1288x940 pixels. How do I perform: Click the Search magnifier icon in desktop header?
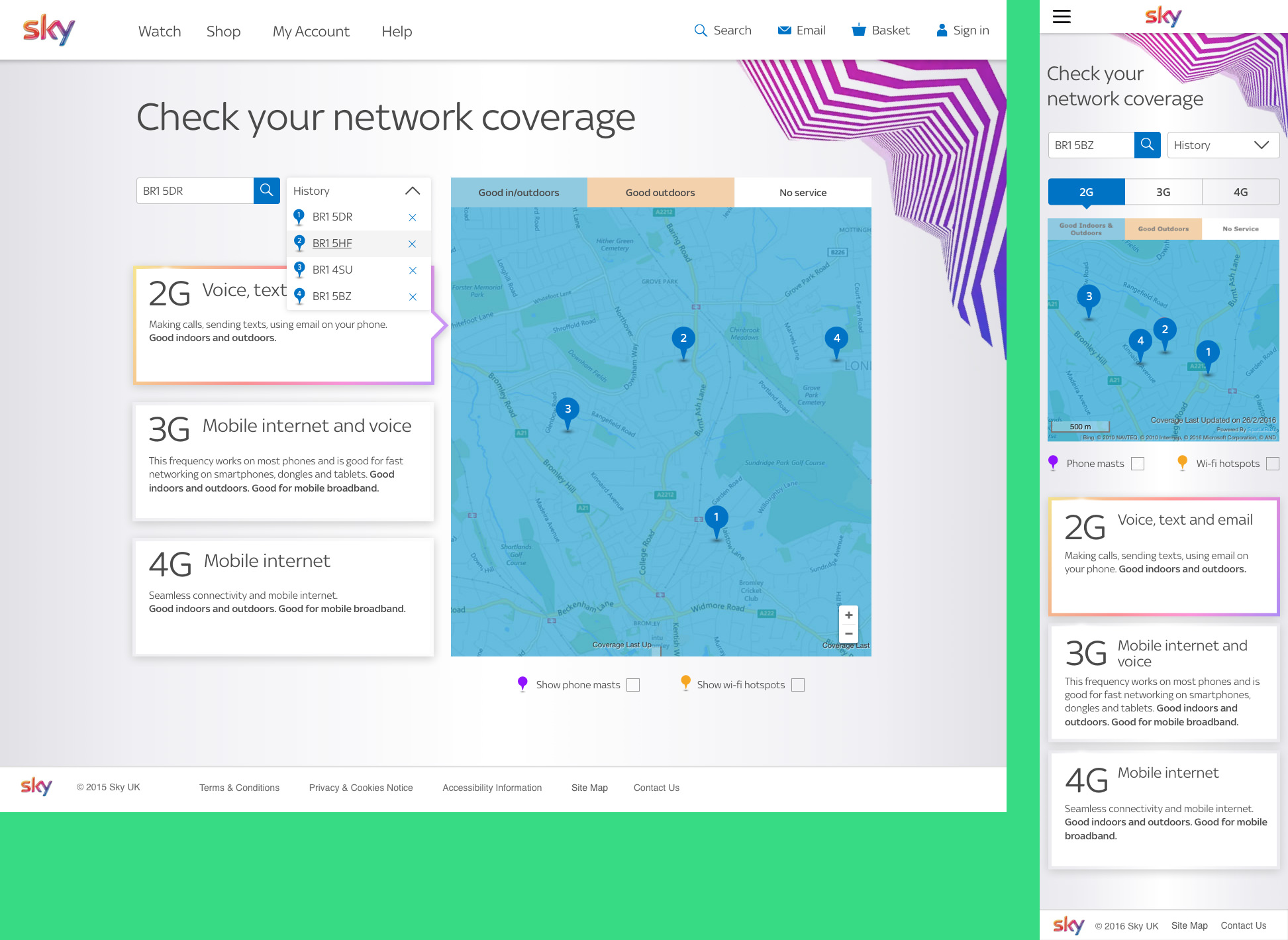tap(701, 30)
